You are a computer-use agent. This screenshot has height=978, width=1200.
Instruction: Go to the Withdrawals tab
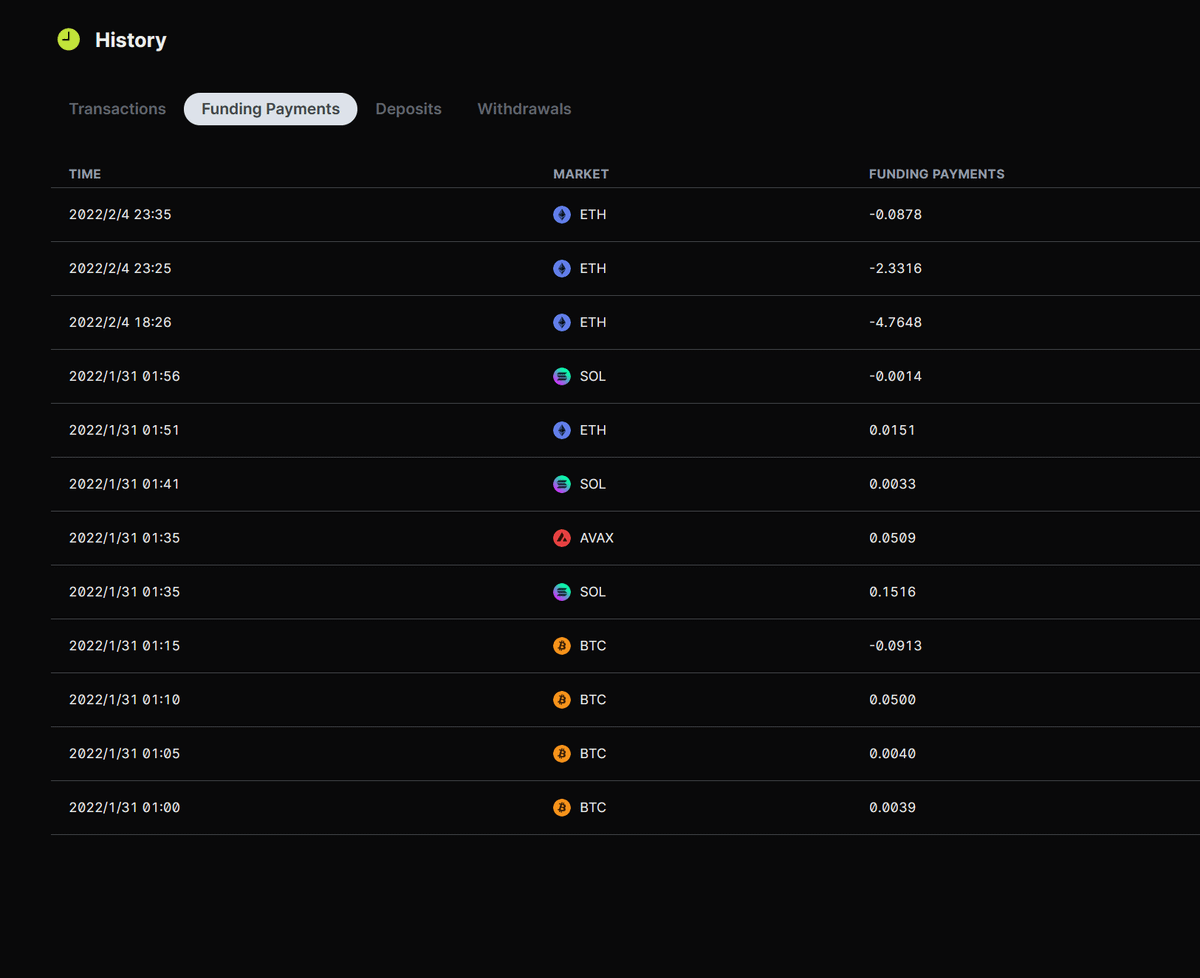tap(524, 109)
